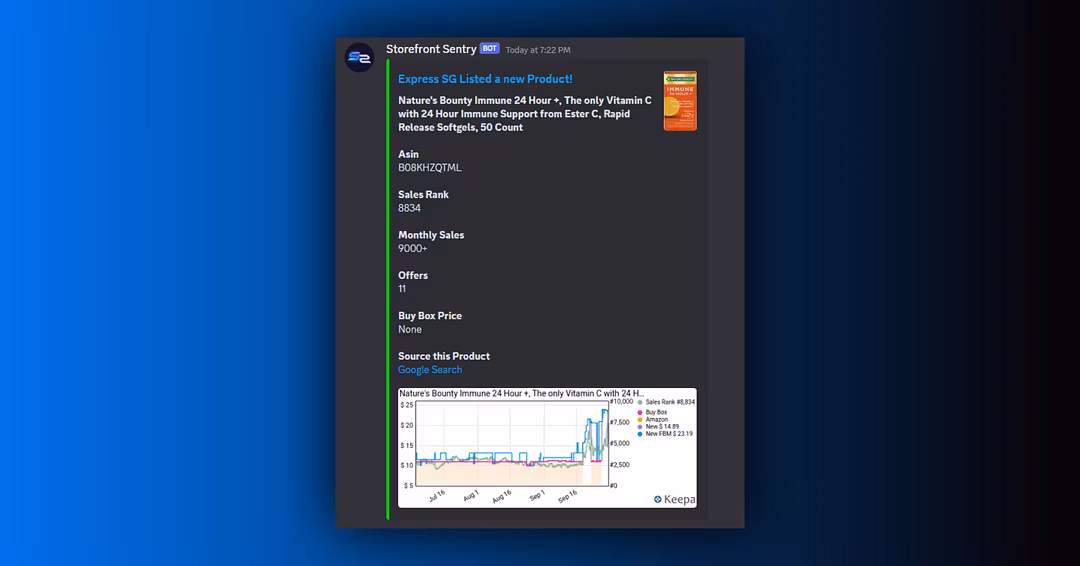Click the Monthly Sales value 9000+
The image size is (1080, 566).
pyautogui.click(x=413, y=249)
